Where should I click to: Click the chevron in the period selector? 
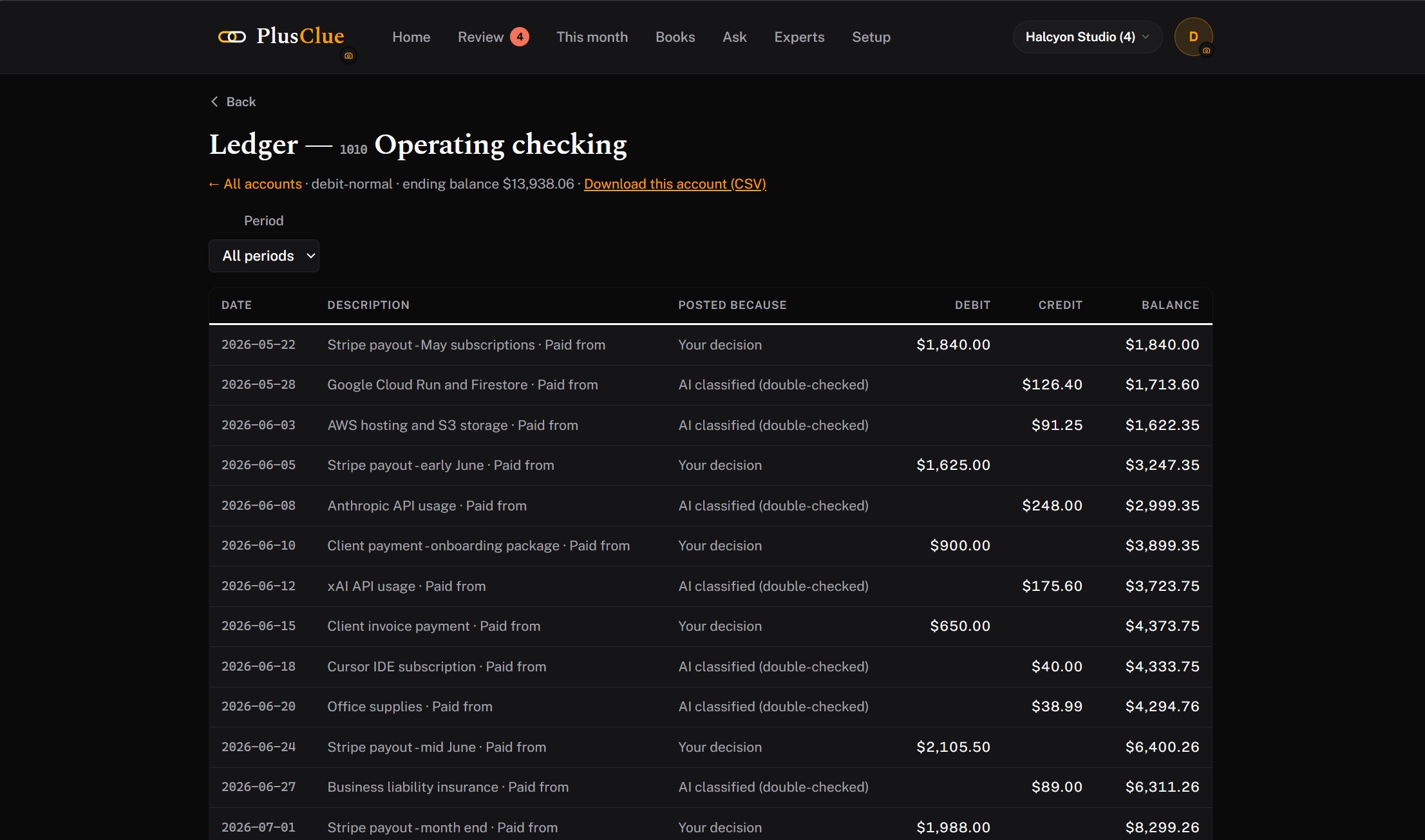click(310, 256)
